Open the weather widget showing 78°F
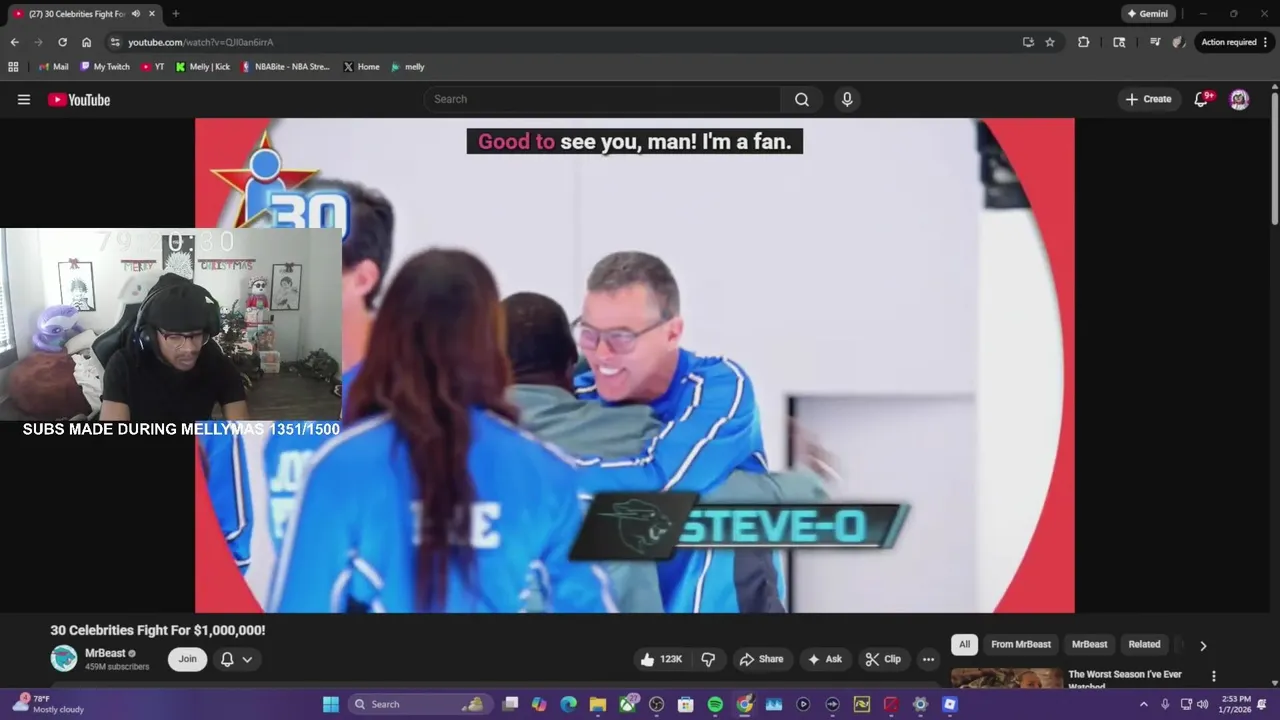The width and height of the screenshot is (1280, 720). coord(47,704)
